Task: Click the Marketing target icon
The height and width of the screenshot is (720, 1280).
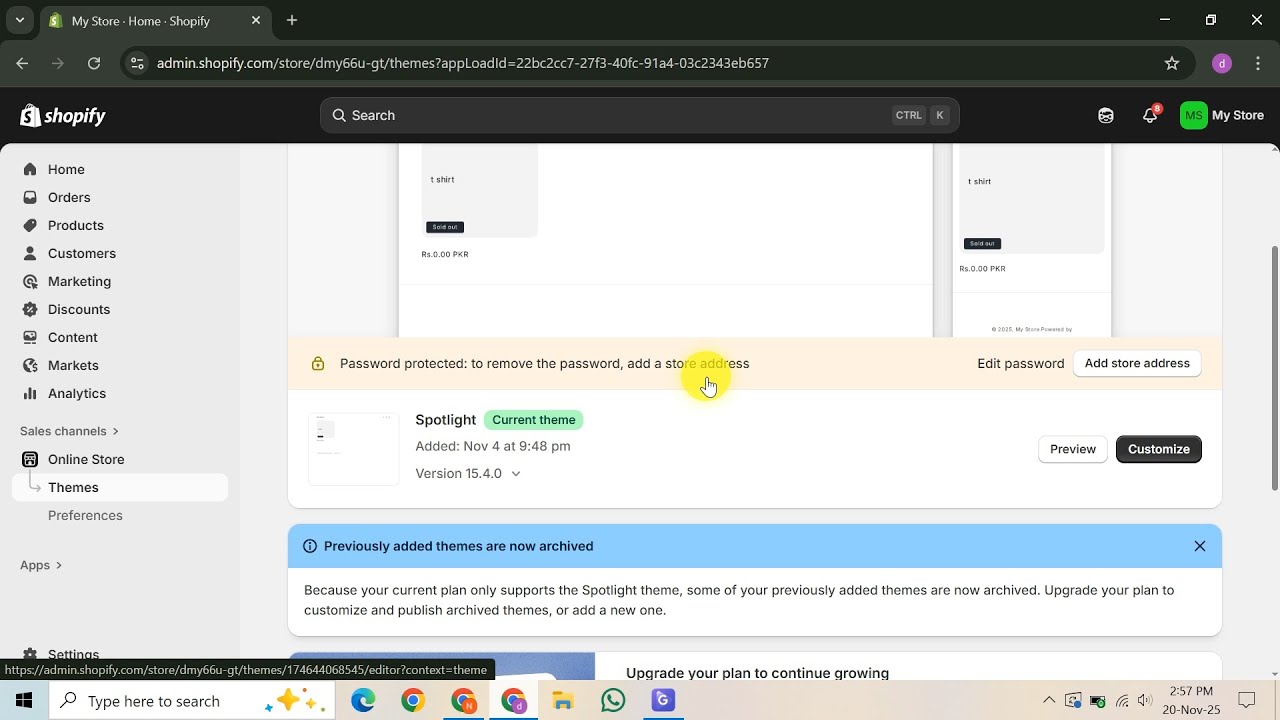Action: pyautogui.click(x=30, y=281)
